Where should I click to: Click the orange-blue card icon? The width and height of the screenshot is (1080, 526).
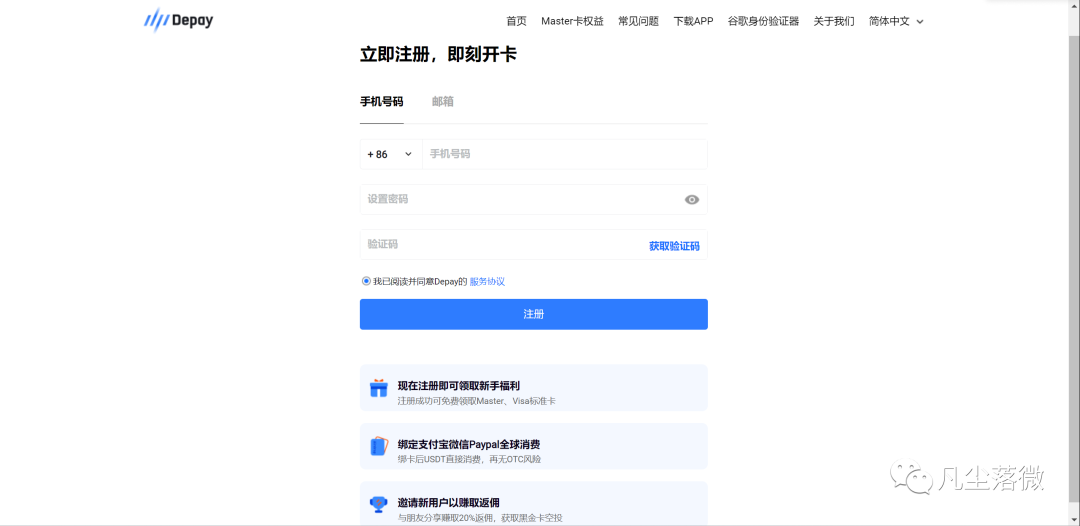(379, 446)
